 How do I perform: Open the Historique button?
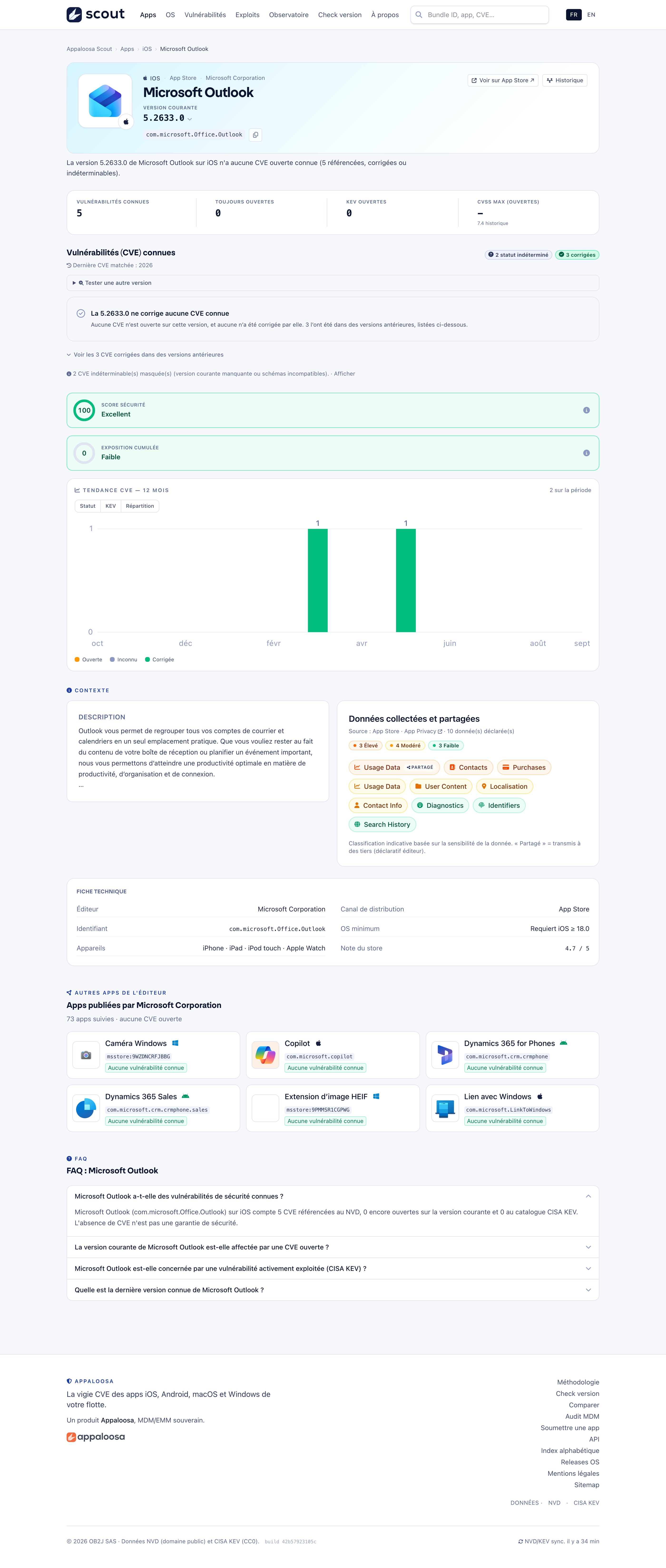coord(565,80)
